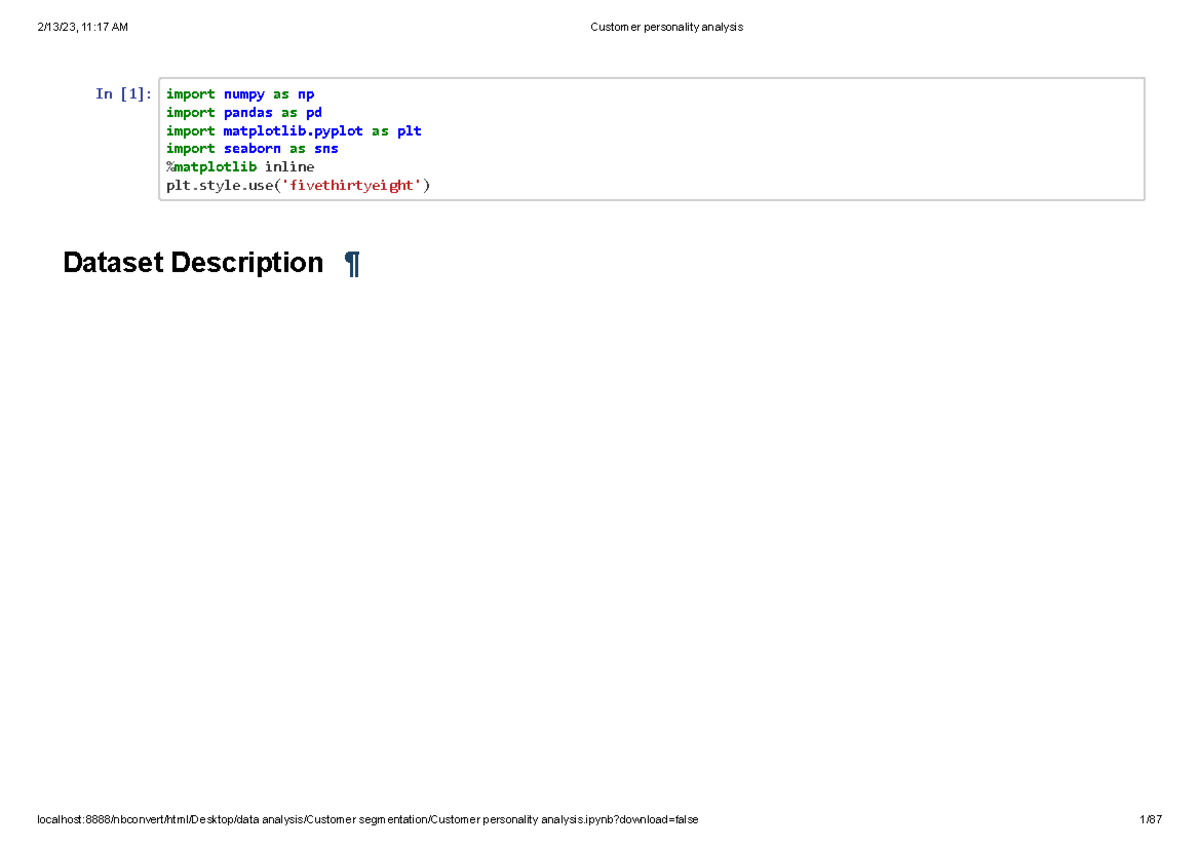
Task: Click the pilcrow anchor beside Dataset Description
Action: (x=352, y=262)
